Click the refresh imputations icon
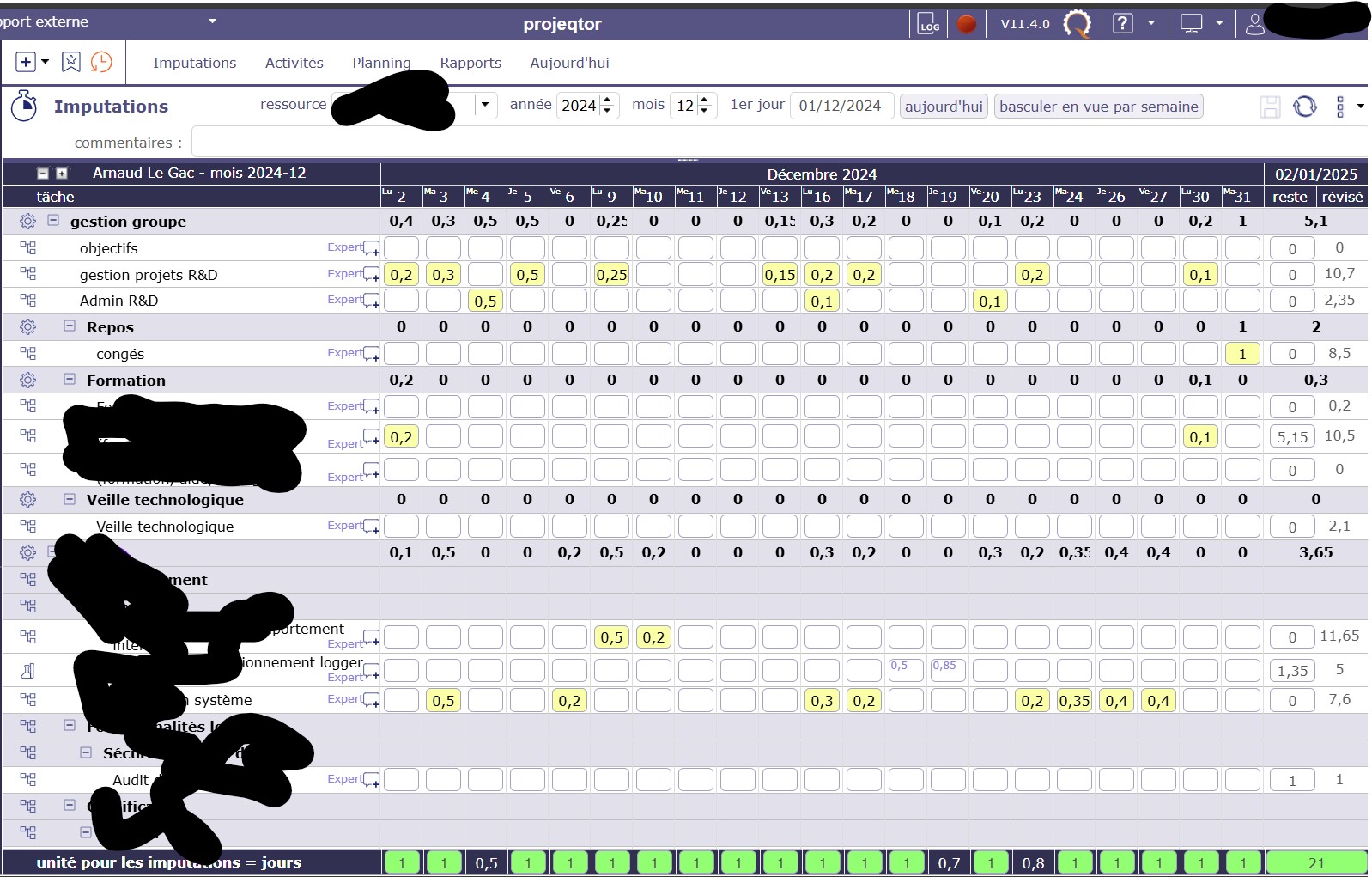 [1304, 107]
